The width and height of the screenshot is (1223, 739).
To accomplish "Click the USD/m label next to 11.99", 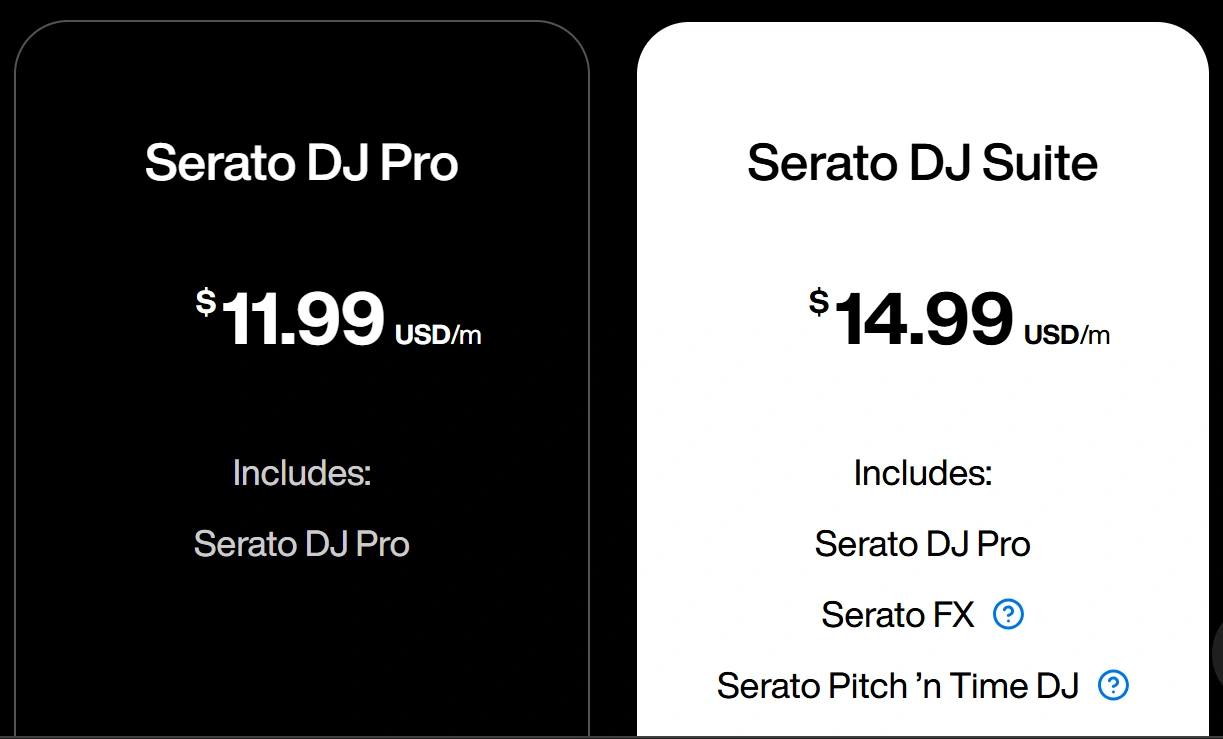I will (x=438, y=335).
